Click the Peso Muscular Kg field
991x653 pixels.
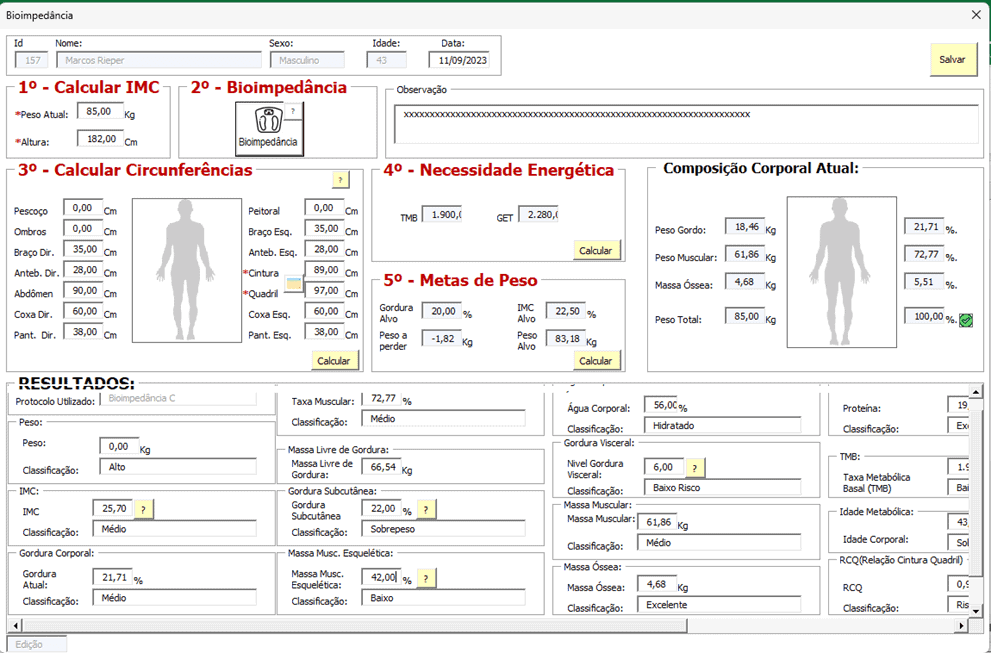coord(745,254)
